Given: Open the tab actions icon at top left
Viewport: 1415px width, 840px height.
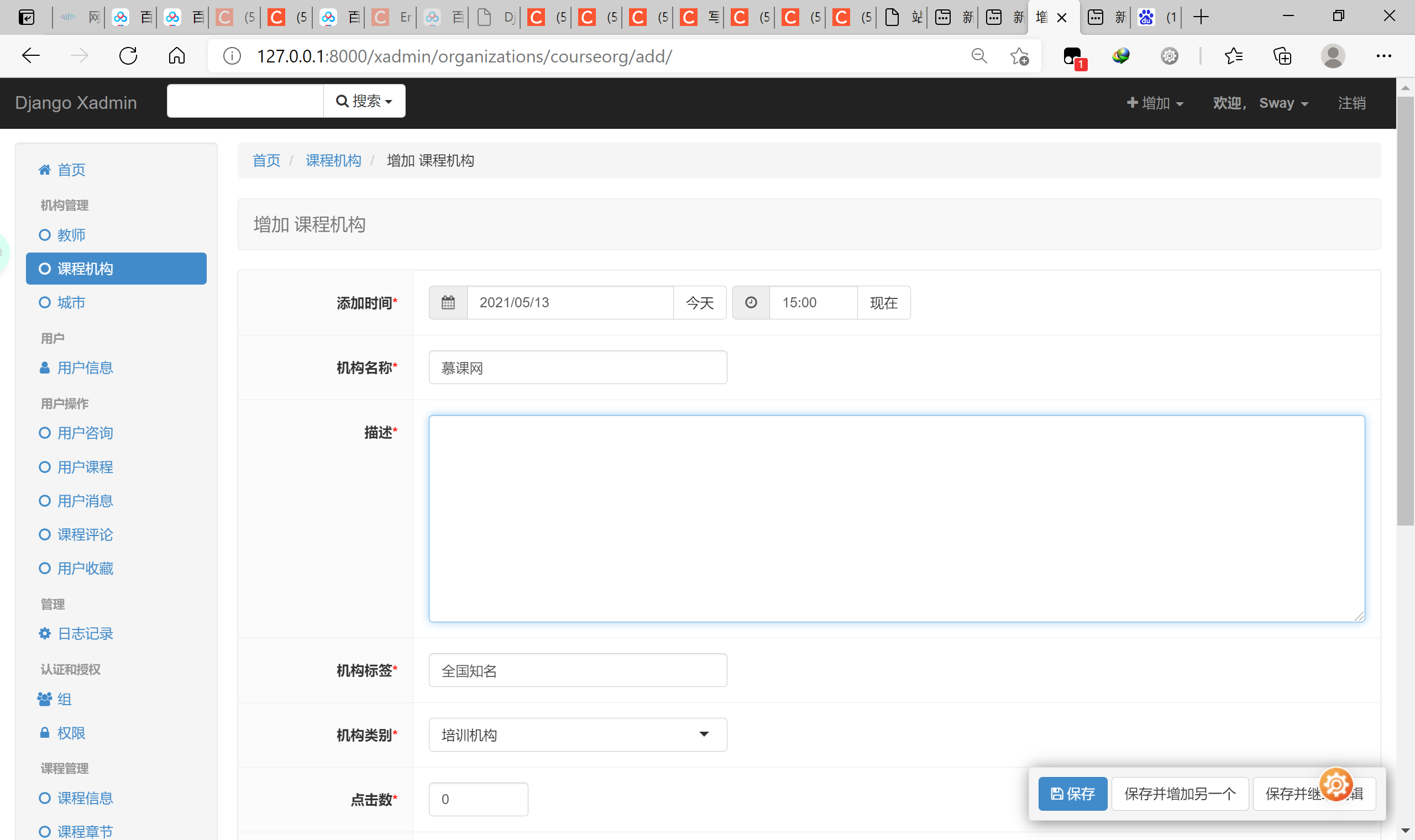Looking at the screenshot, I should pos(26,18).
